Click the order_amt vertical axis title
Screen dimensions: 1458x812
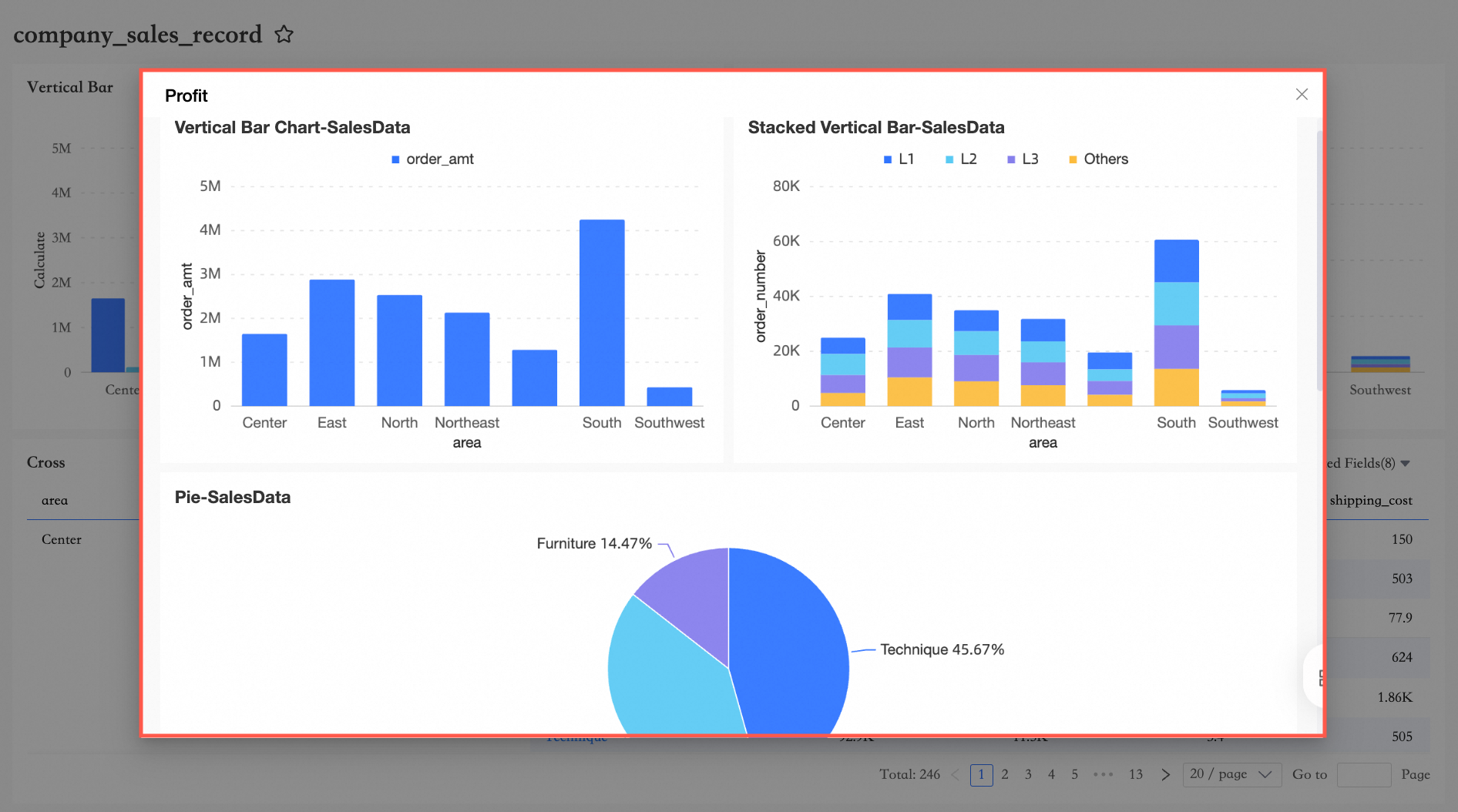[187, 297]
